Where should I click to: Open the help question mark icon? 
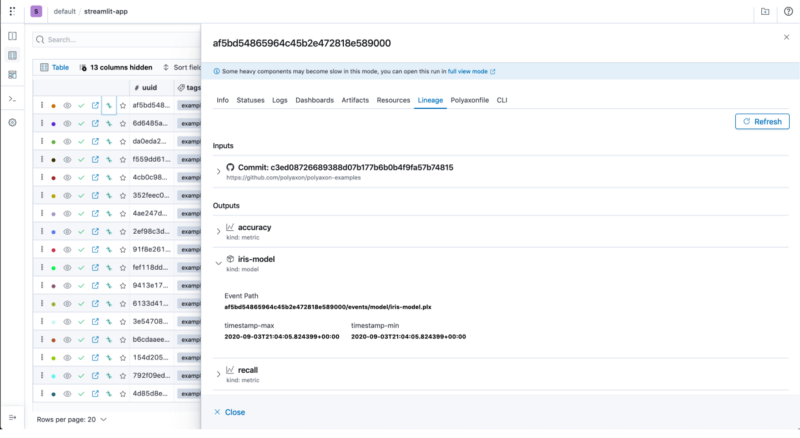pyautogui.click(x=788, y=11)
